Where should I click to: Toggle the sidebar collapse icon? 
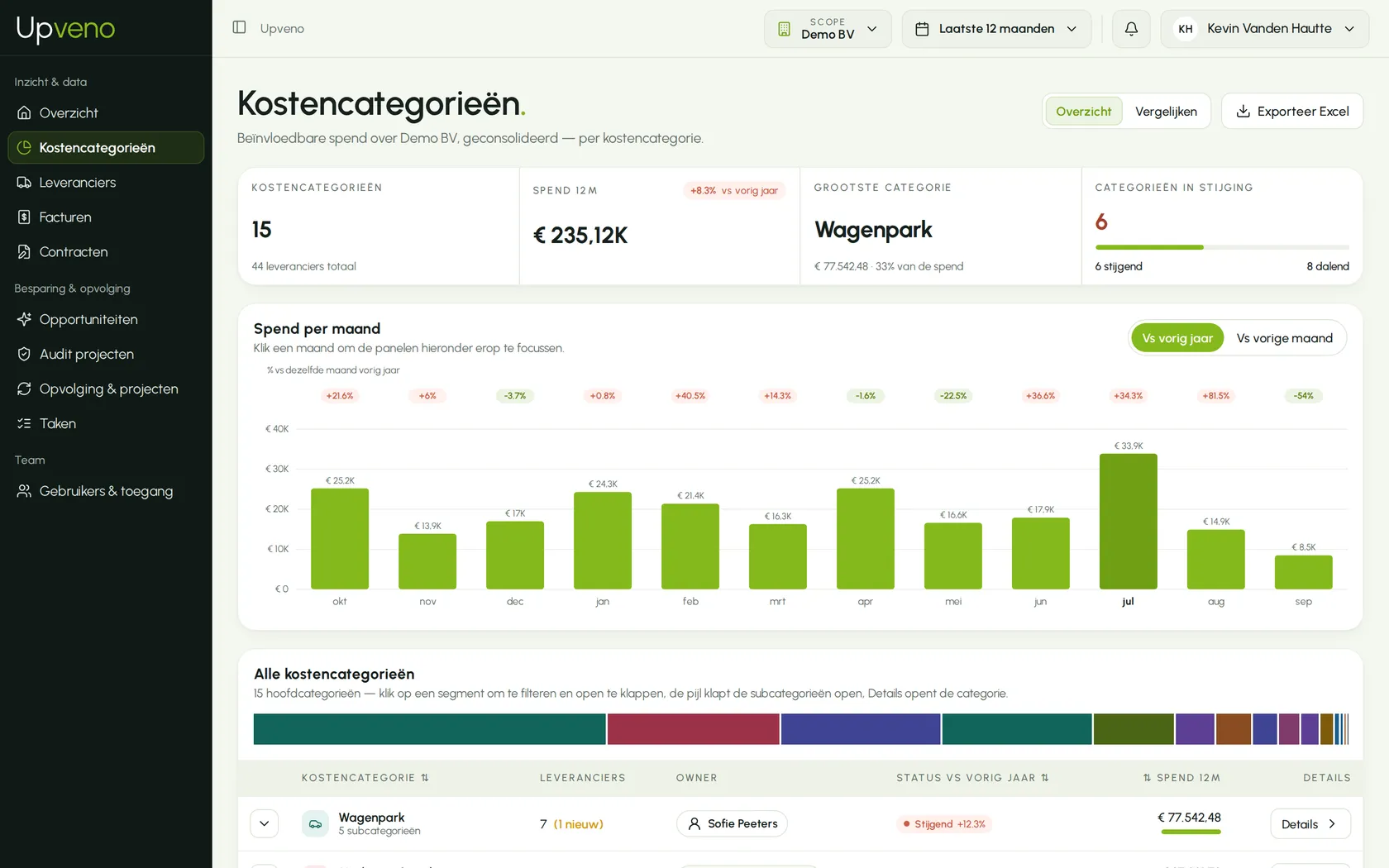click(239, 27)
